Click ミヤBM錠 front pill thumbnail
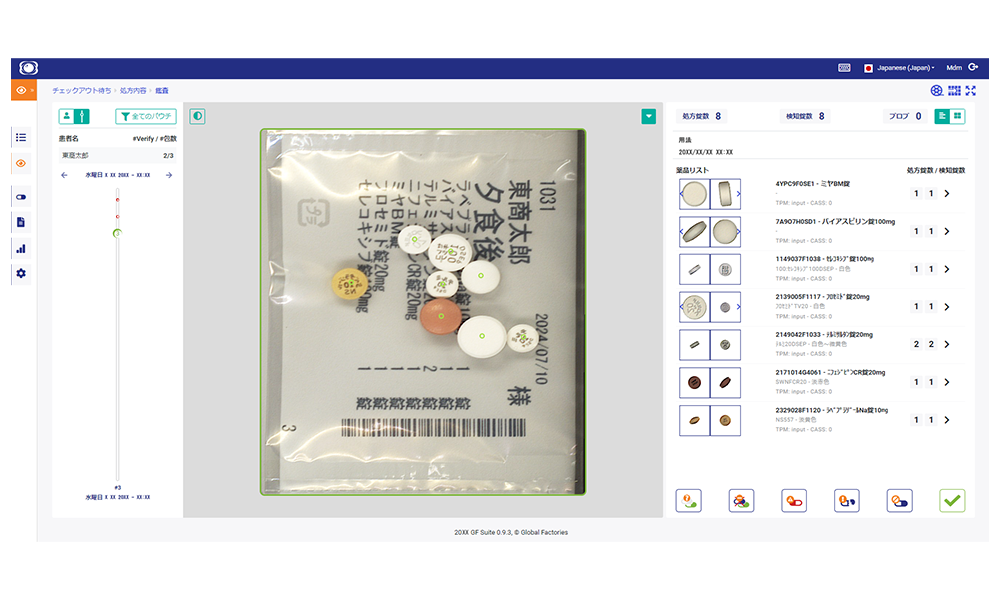 point(695,194)
